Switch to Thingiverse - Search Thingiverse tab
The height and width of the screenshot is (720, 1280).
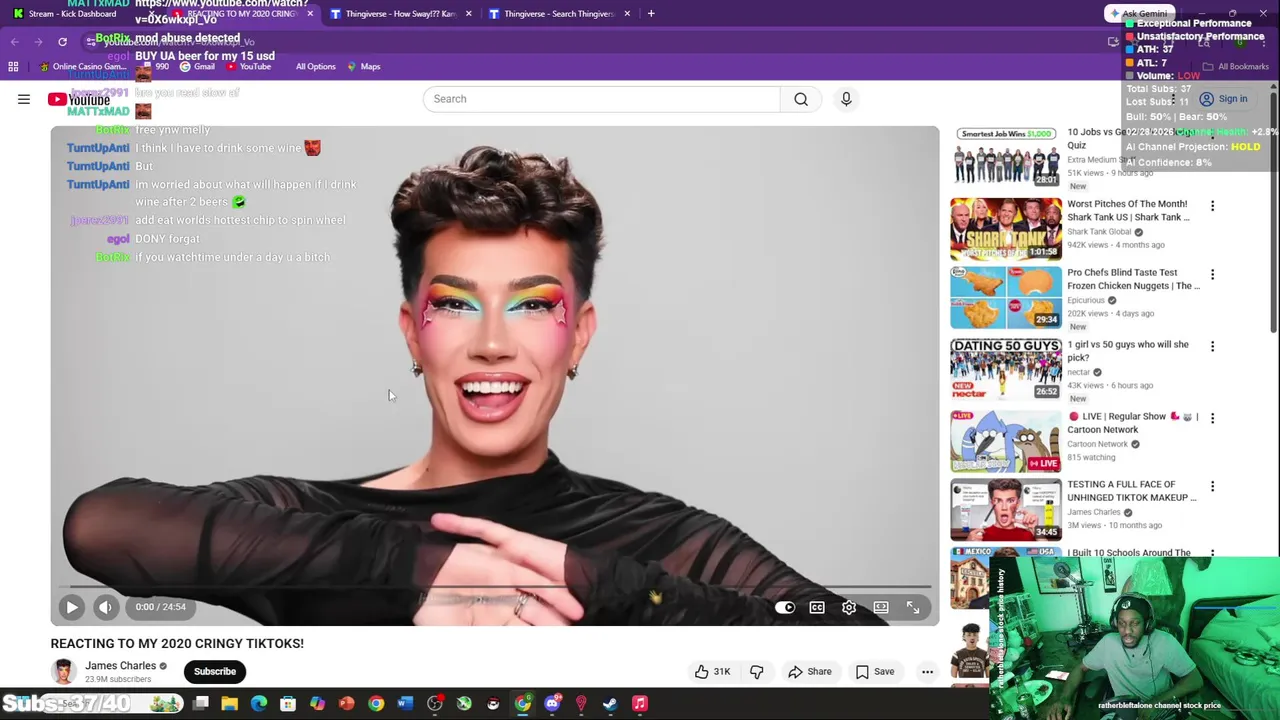pyautogui.click(x=558, y=14)
